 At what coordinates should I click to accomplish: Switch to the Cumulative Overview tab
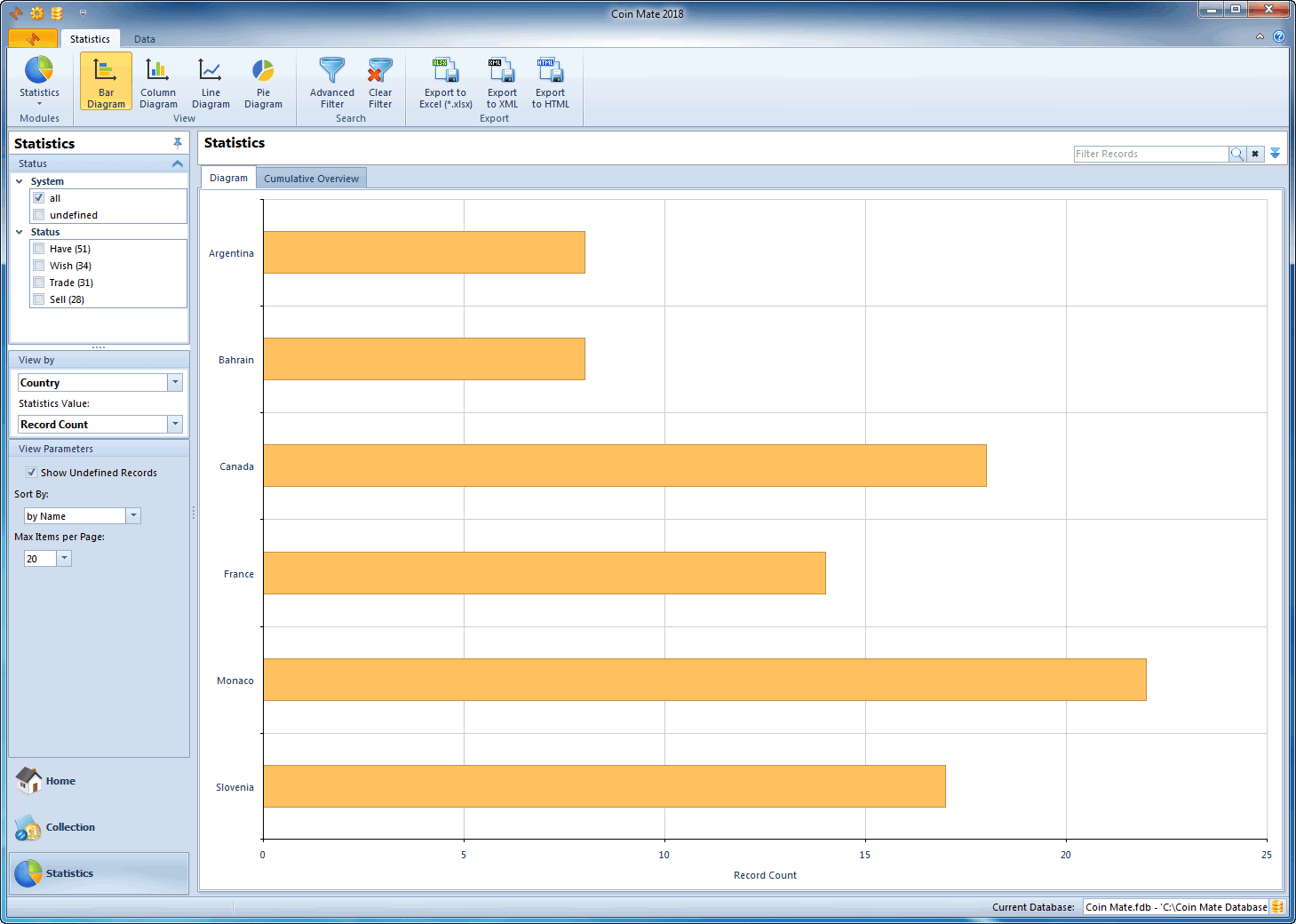coord(311,179)
